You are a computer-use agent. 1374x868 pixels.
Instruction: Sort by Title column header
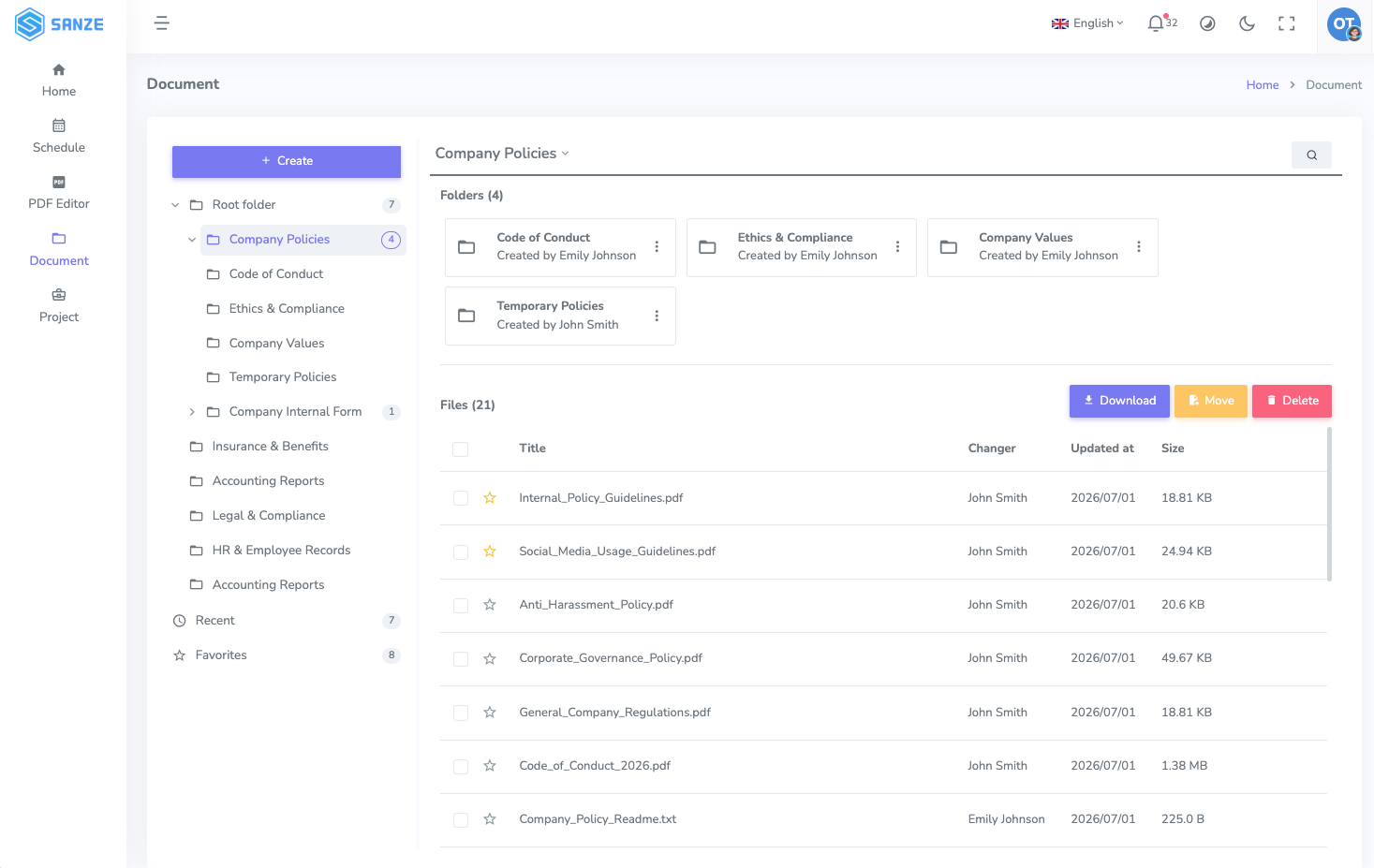pyautogui.click(x=532, y=449)
